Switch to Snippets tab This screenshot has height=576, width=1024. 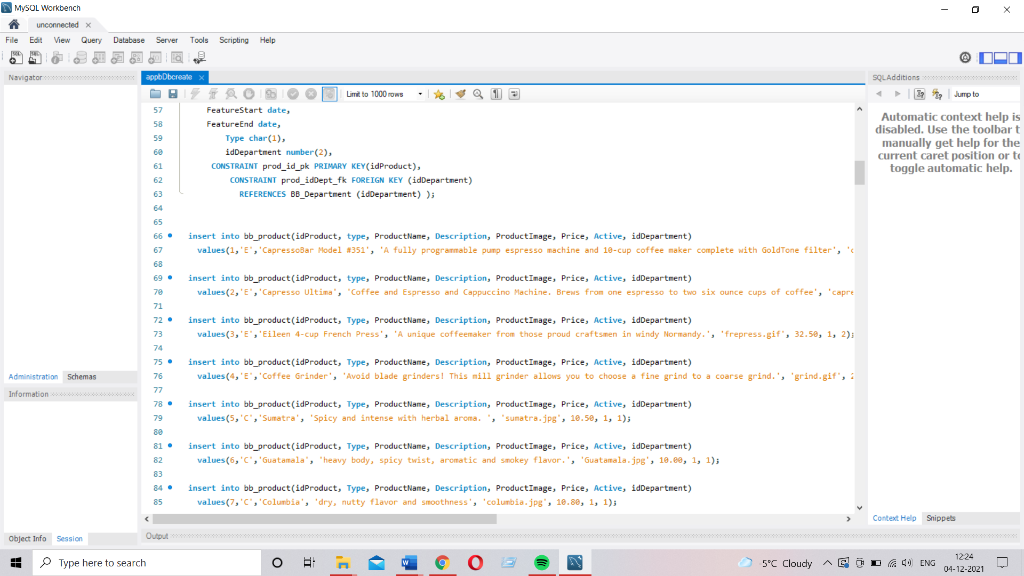(940, 518)
